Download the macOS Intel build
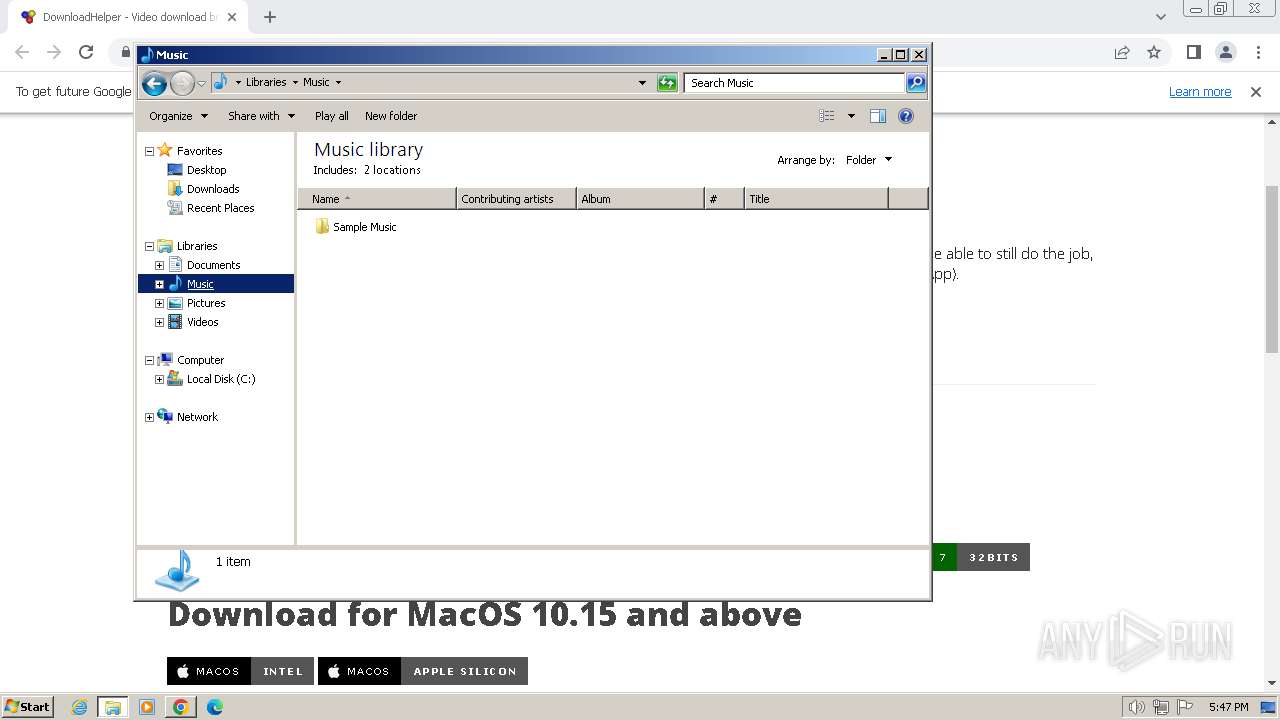Viewport: 1280px width, 720px height. click(x=240, y=671)
